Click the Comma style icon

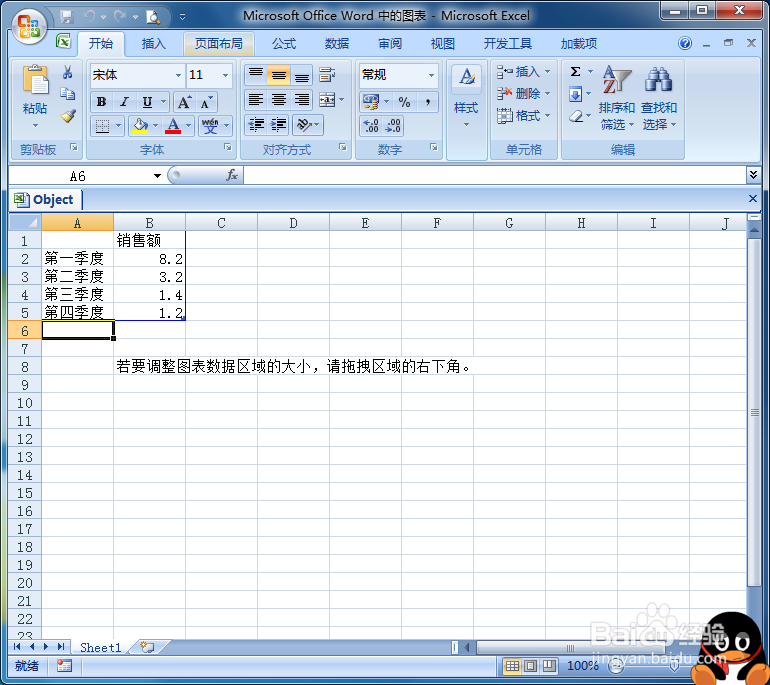pyautogui.click(x=428, y=102)
